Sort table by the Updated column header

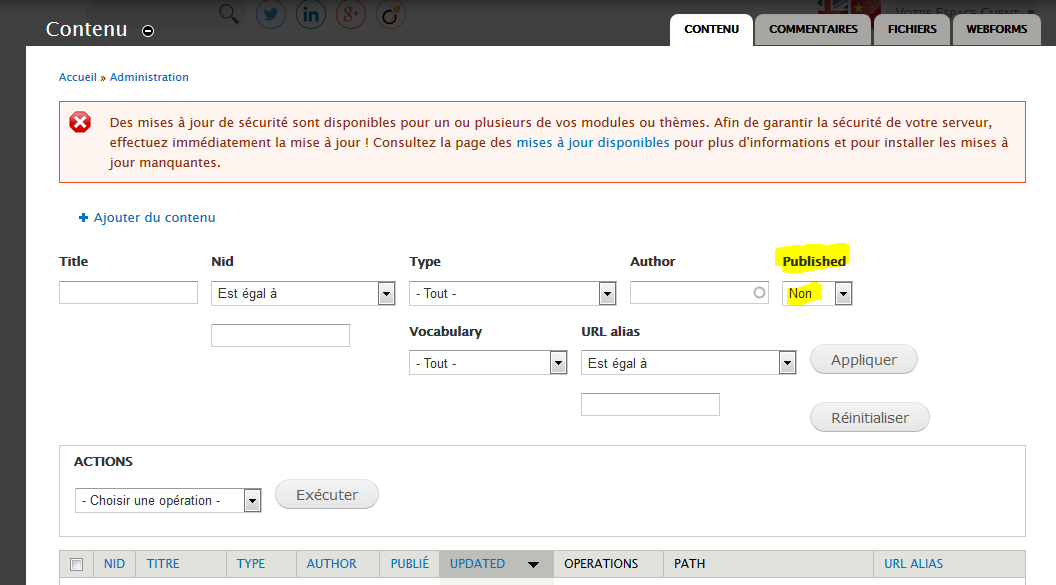(478, 564)
